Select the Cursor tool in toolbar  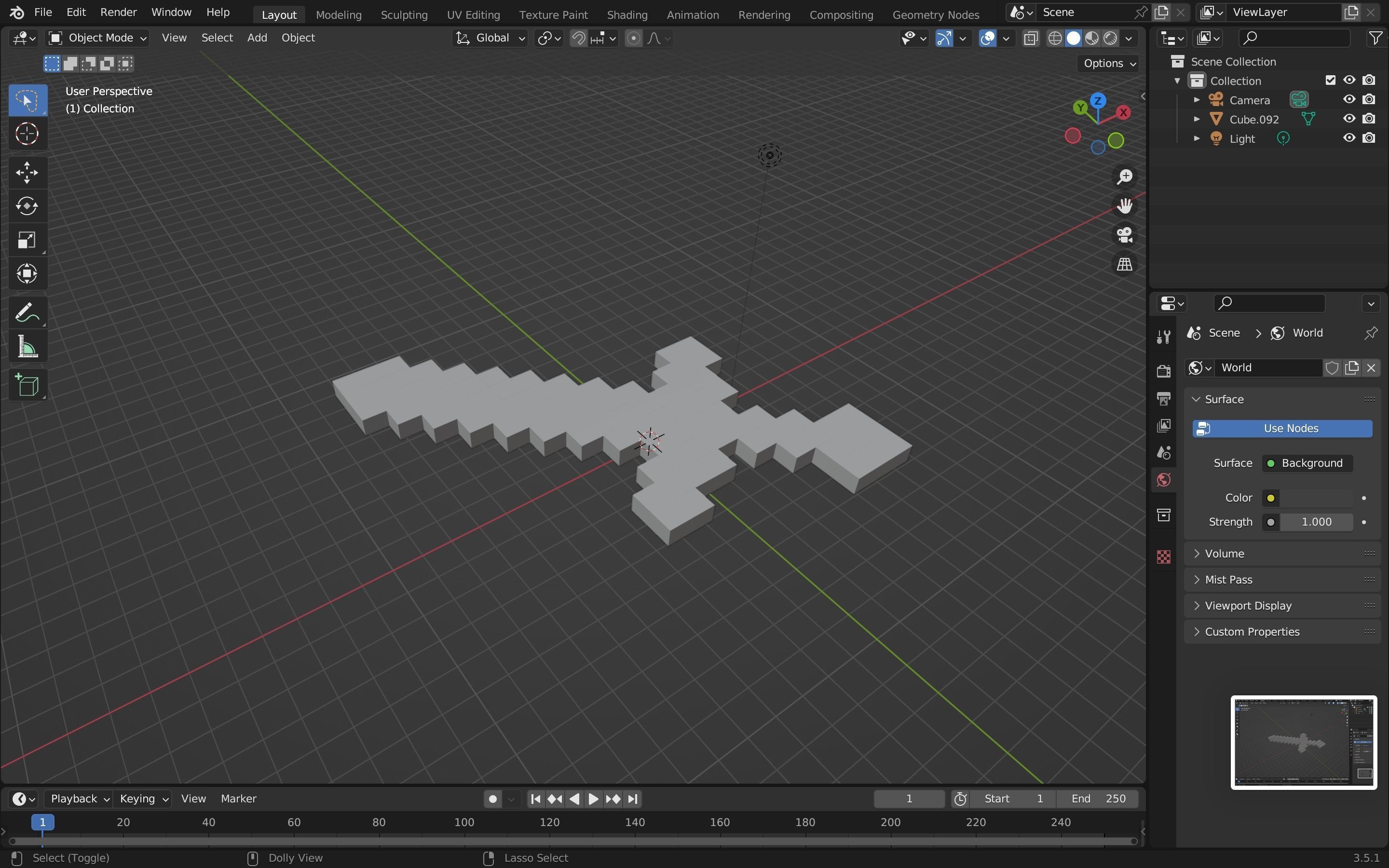pyautogui.click(x=27, y=135)
